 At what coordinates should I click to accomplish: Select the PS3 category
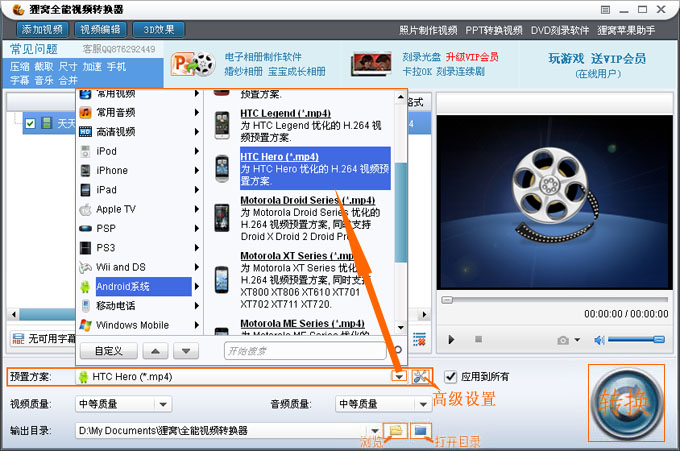[105, 248]
